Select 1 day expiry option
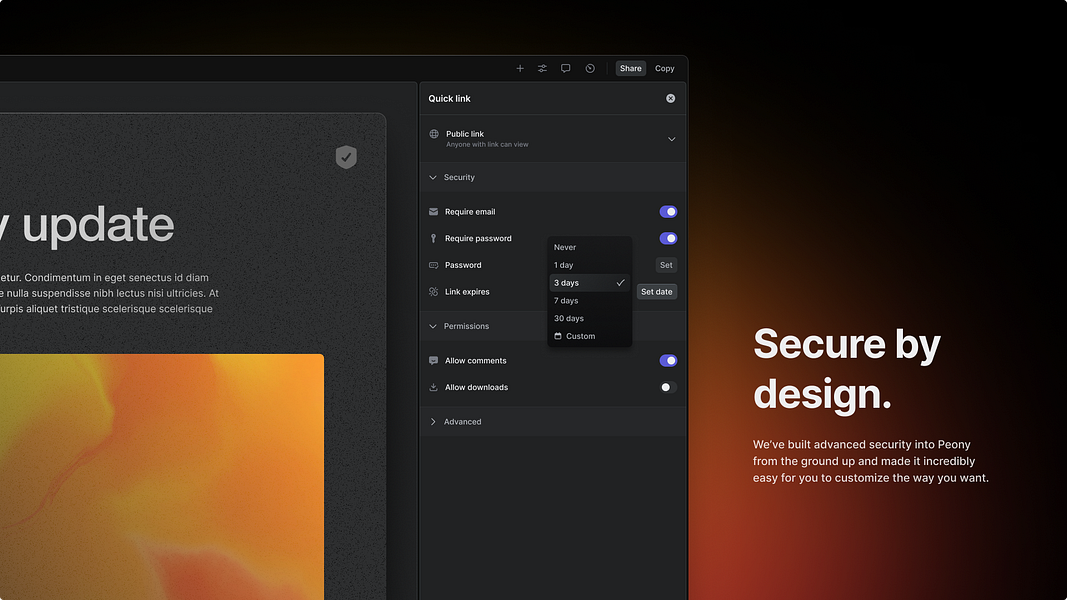 click(x=589, y=265)
